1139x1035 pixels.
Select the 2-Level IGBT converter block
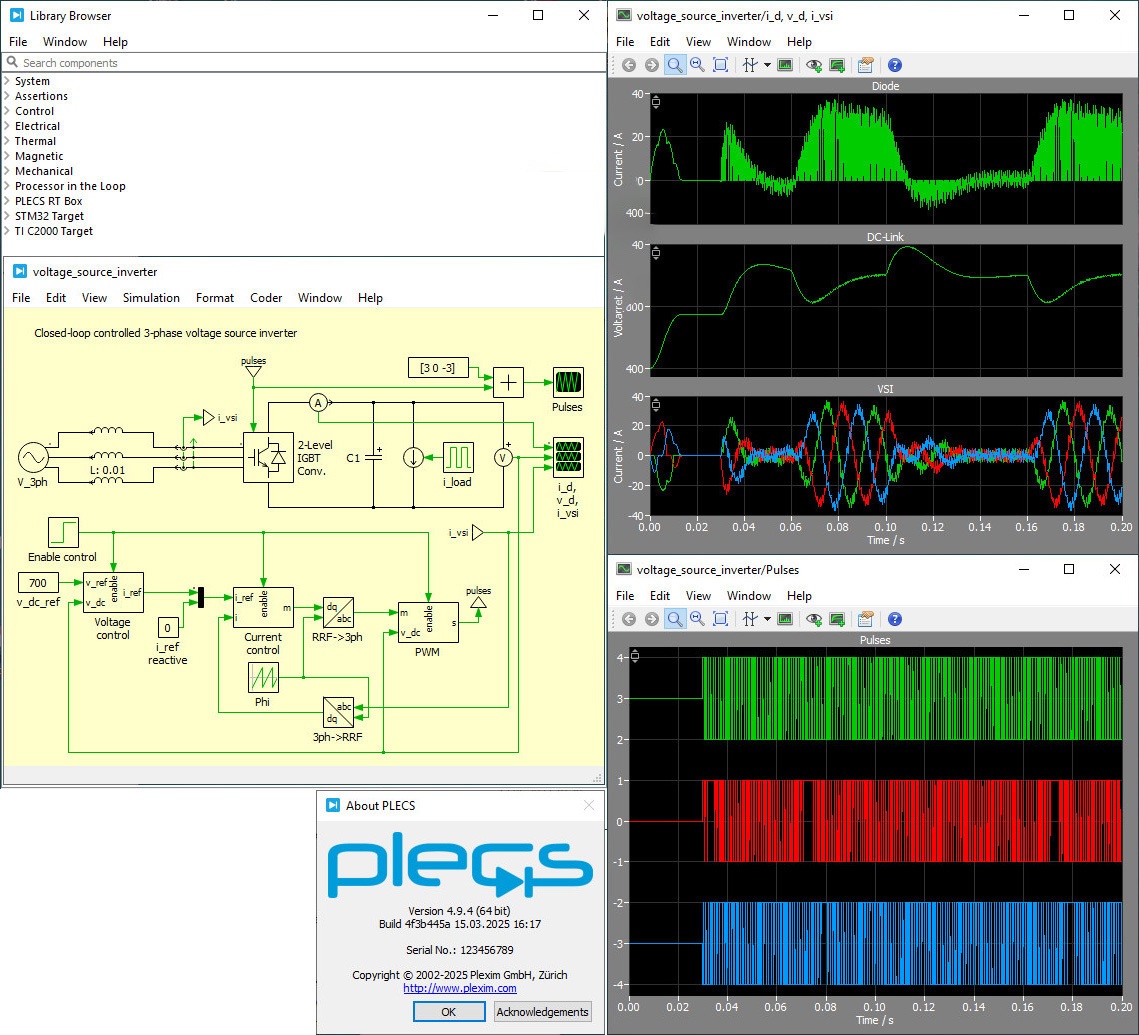point(268,457)
